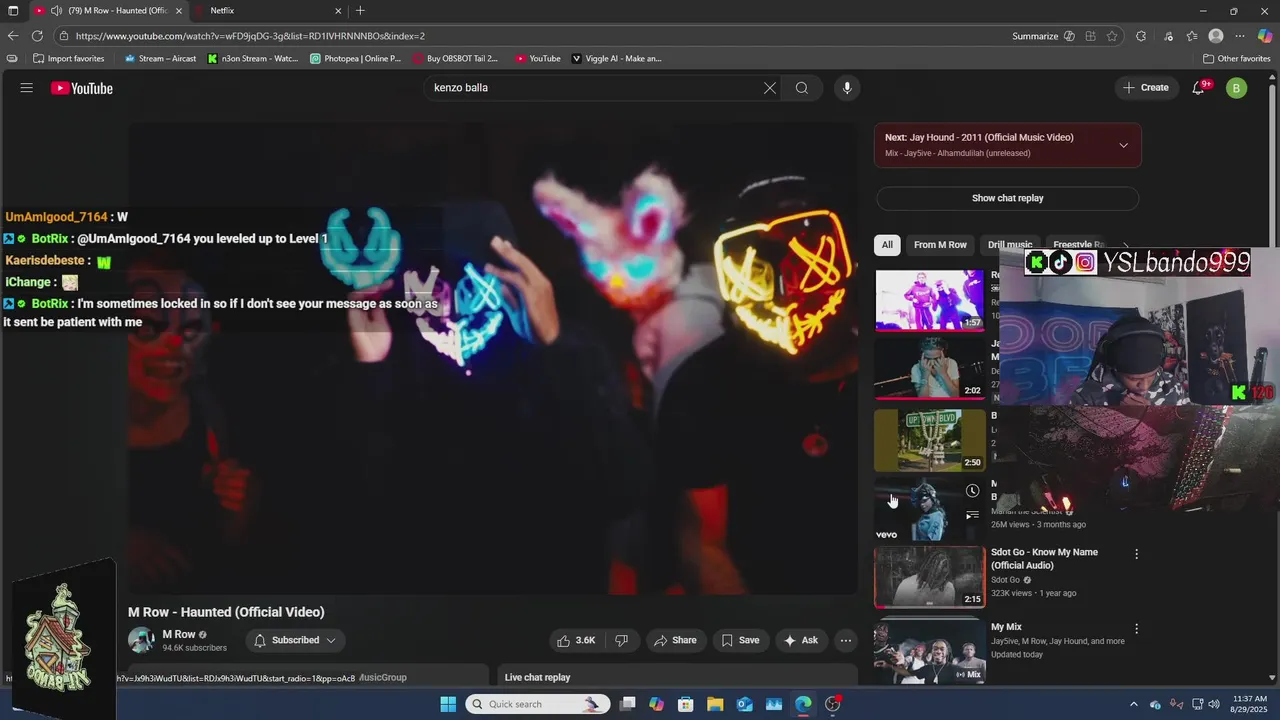Close the Netflix tab
The height and width of the screenshot is (720, 1280).
pos(337,10)
